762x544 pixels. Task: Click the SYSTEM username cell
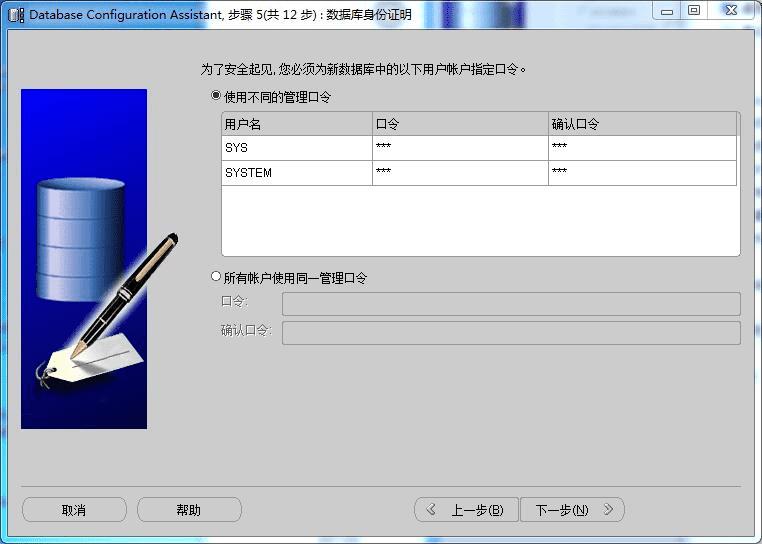coord(297,173)
